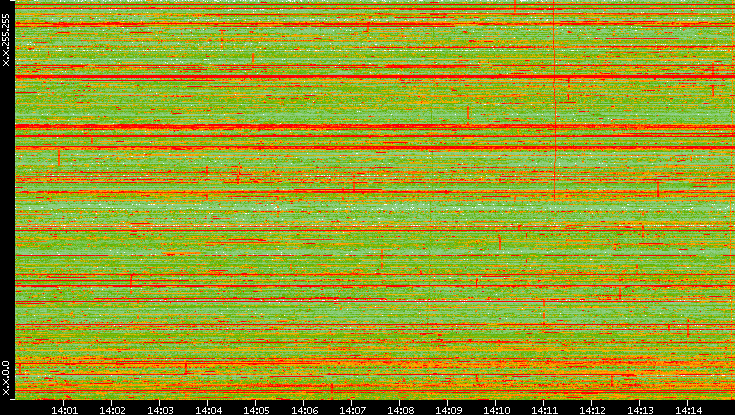Click the 14:08 time axis label

pos(400,411)
